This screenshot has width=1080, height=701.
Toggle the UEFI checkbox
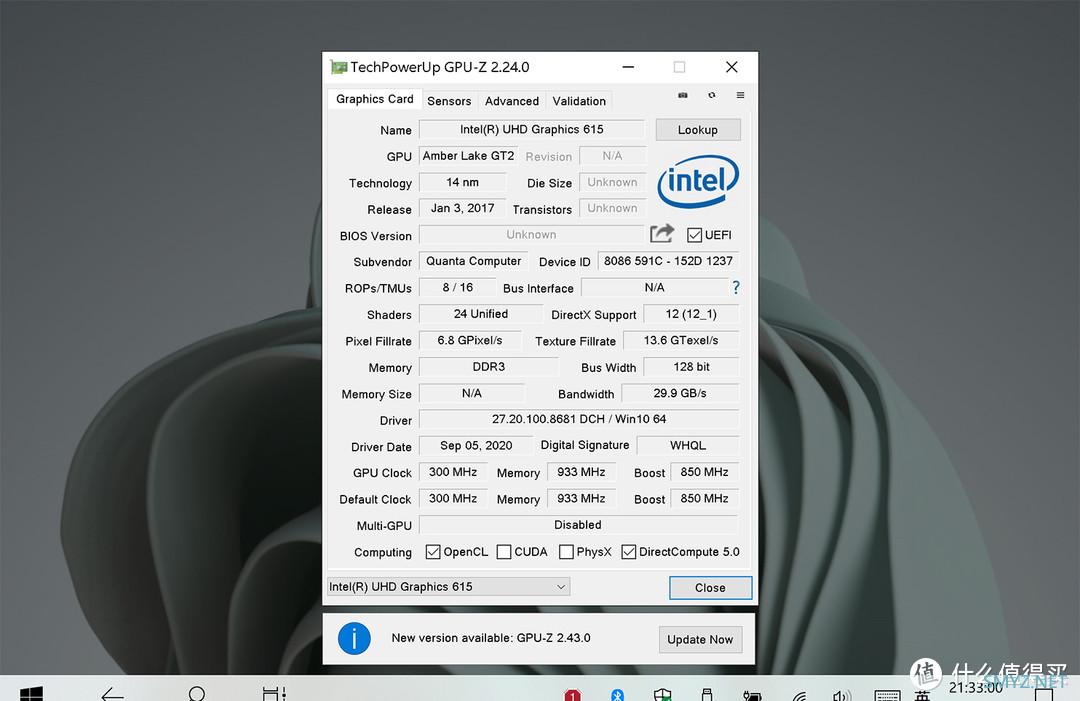695,235
